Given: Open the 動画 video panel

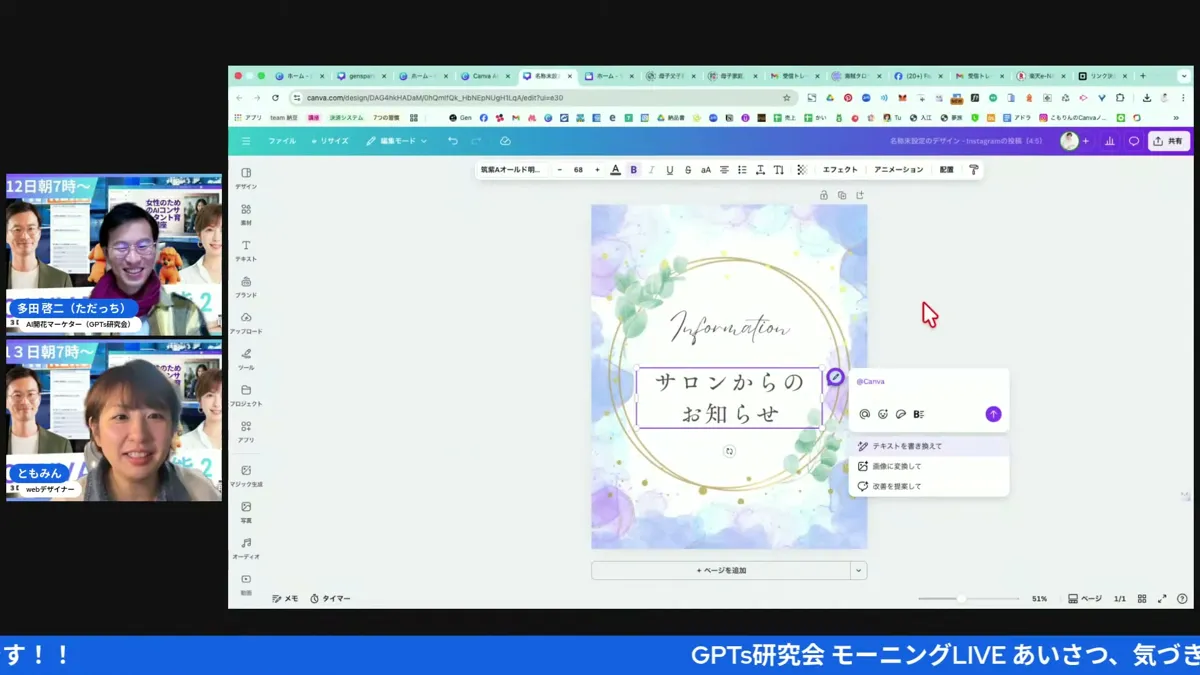Looking at the screenshot, I should coord(246,584).
